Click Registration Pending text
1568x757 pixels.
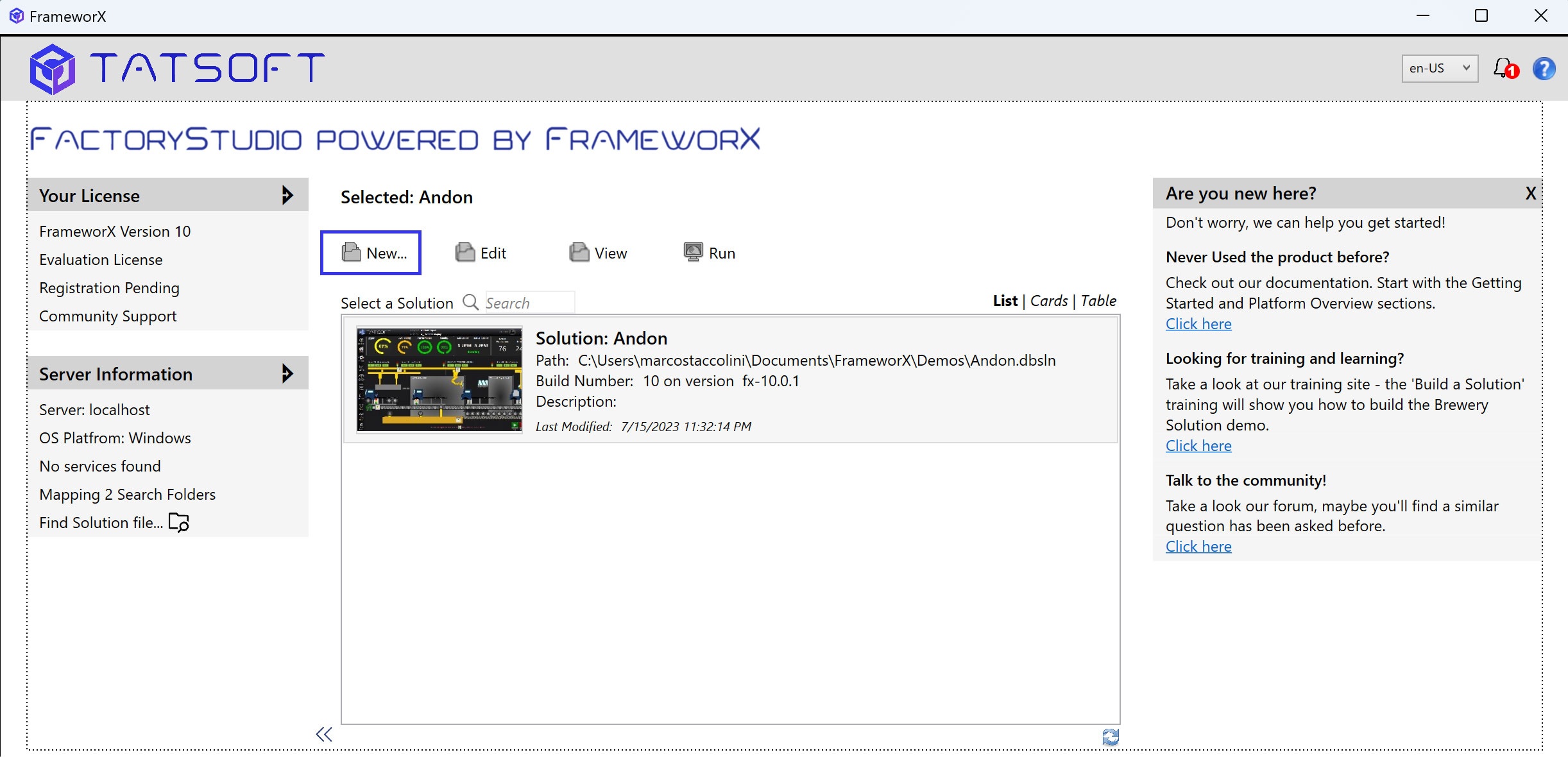pyautogui.click(x=109, y=288)
